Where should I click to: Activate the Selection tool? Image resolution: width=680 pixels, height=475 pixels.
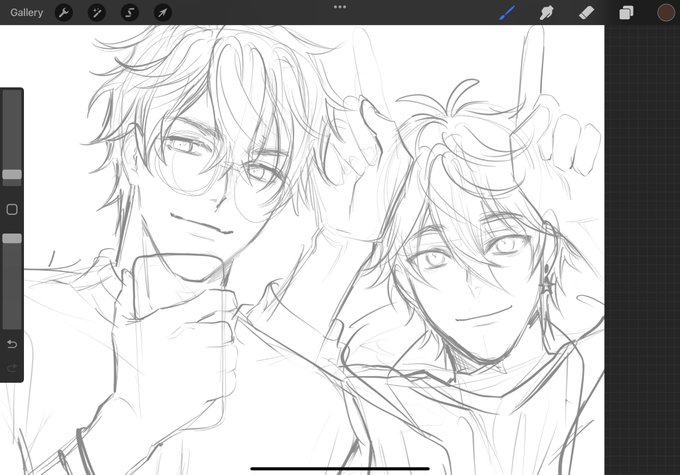click(130, 13)
